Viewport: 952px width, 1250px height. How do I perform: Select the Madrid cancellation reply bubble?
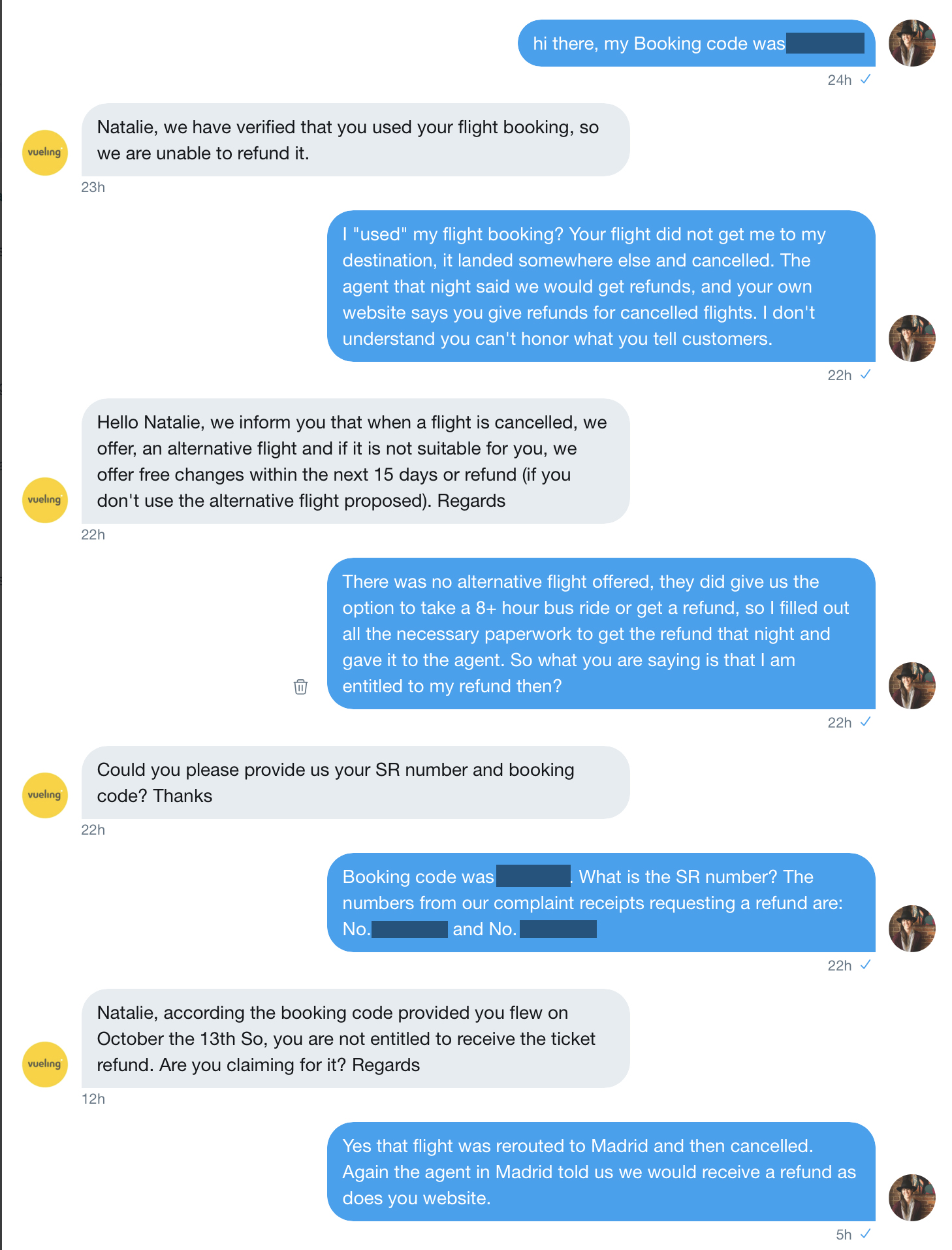pos(601,1172)
